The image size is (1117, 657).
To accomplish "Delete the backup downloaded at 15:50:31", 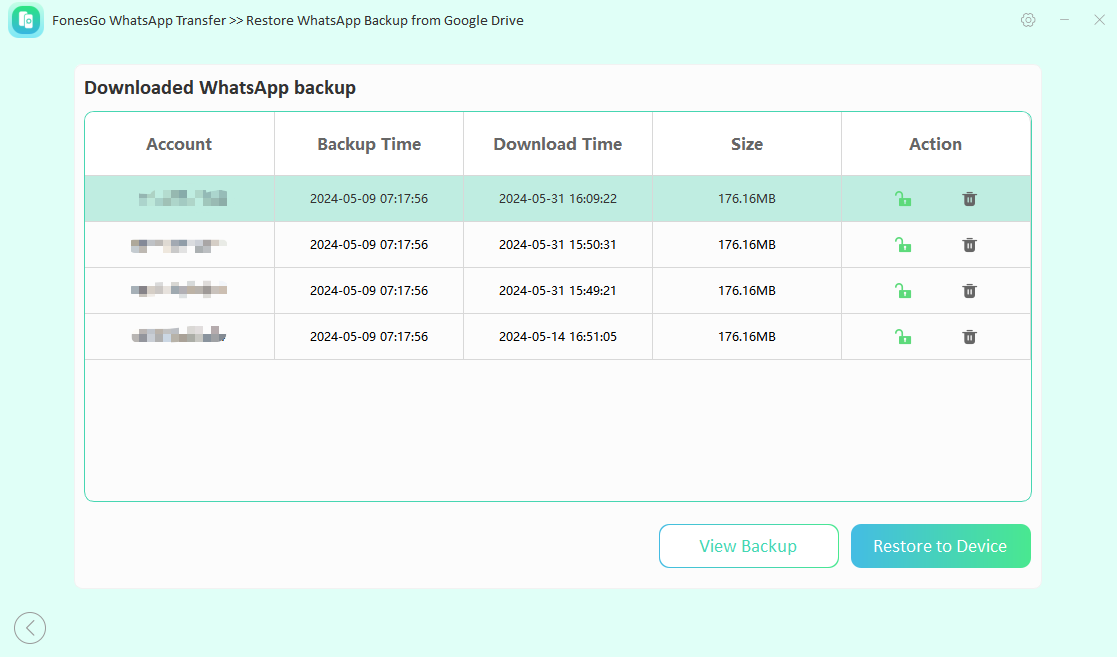I will click(x=969, y=245).
